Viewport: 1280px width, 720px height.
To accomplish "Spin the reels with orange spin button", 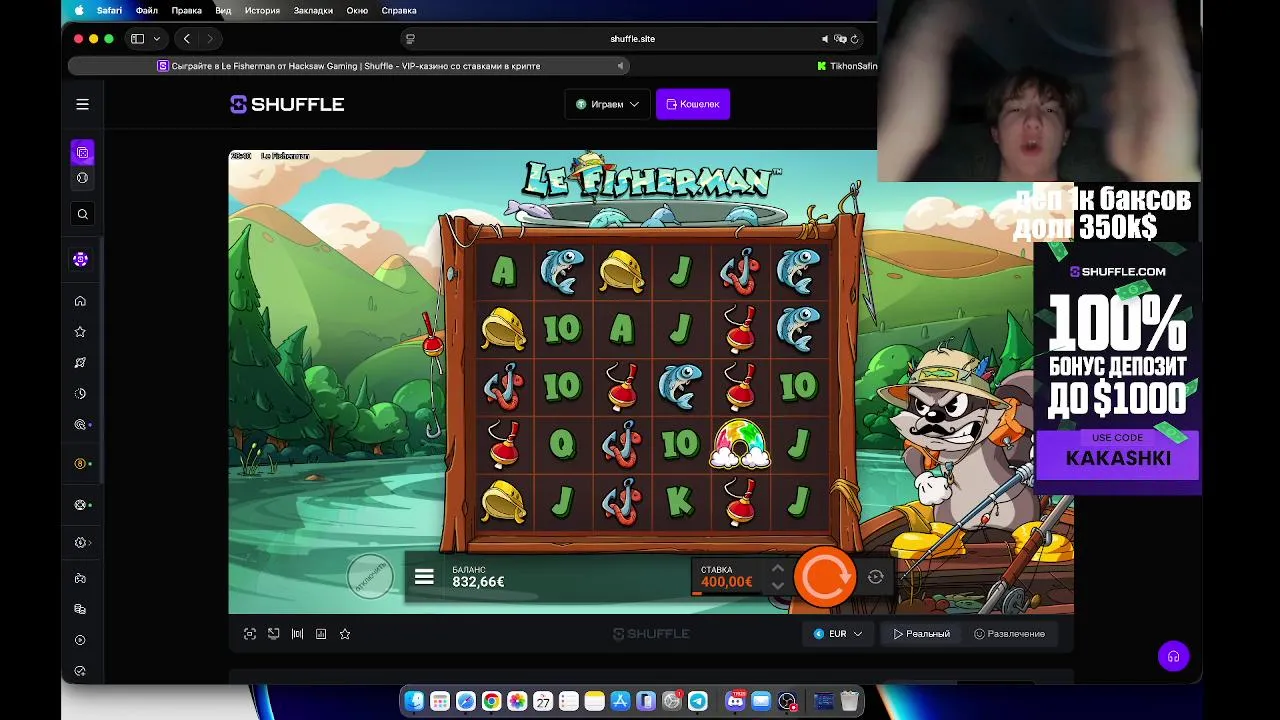I will click(x=825, y=576).
